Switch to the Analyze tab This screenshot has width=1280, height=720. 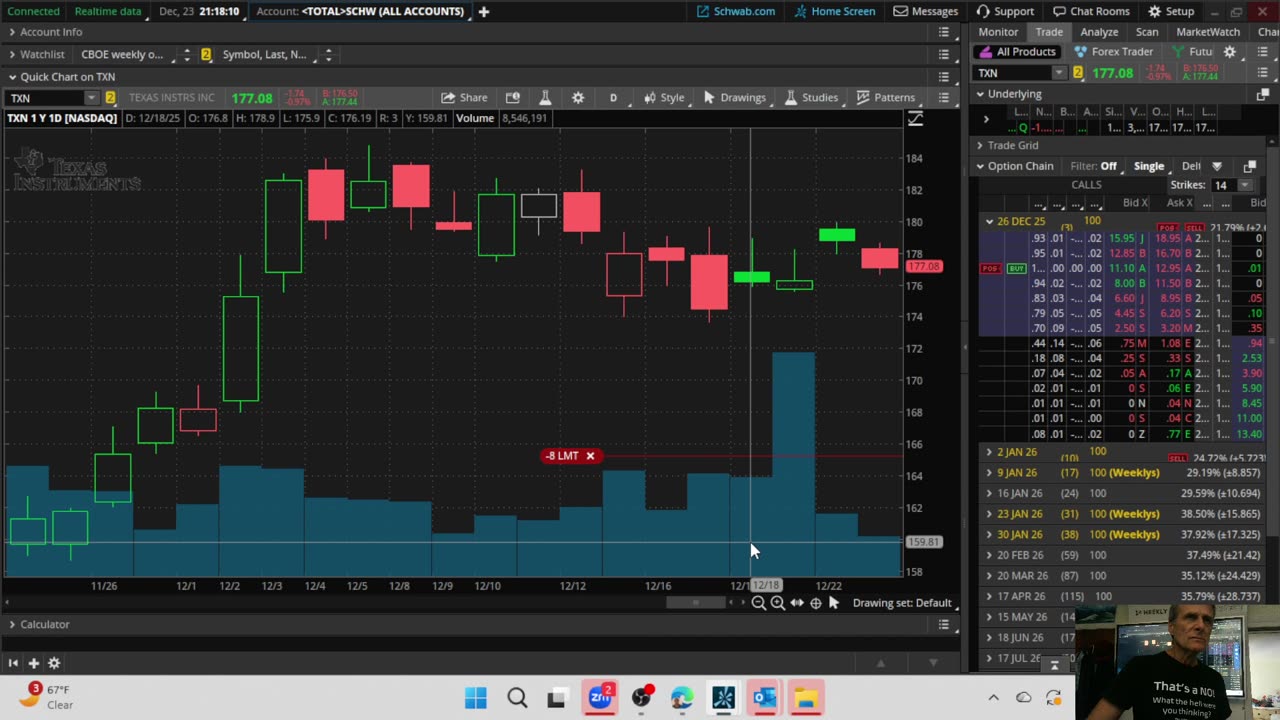(1099, 32)
